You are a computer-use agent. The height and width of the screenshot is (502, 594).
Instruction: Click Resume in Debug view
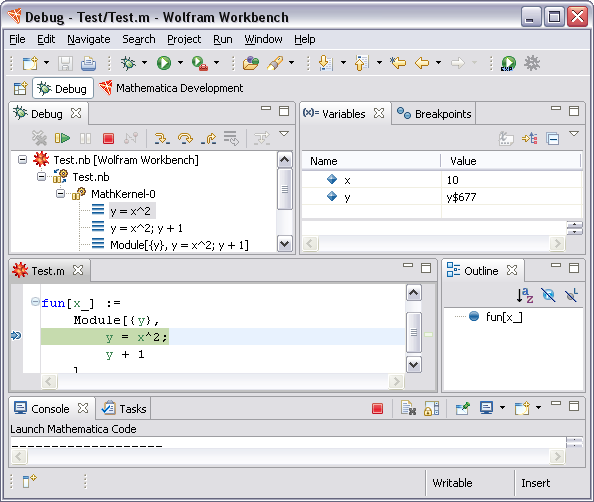tap(63, 138)
